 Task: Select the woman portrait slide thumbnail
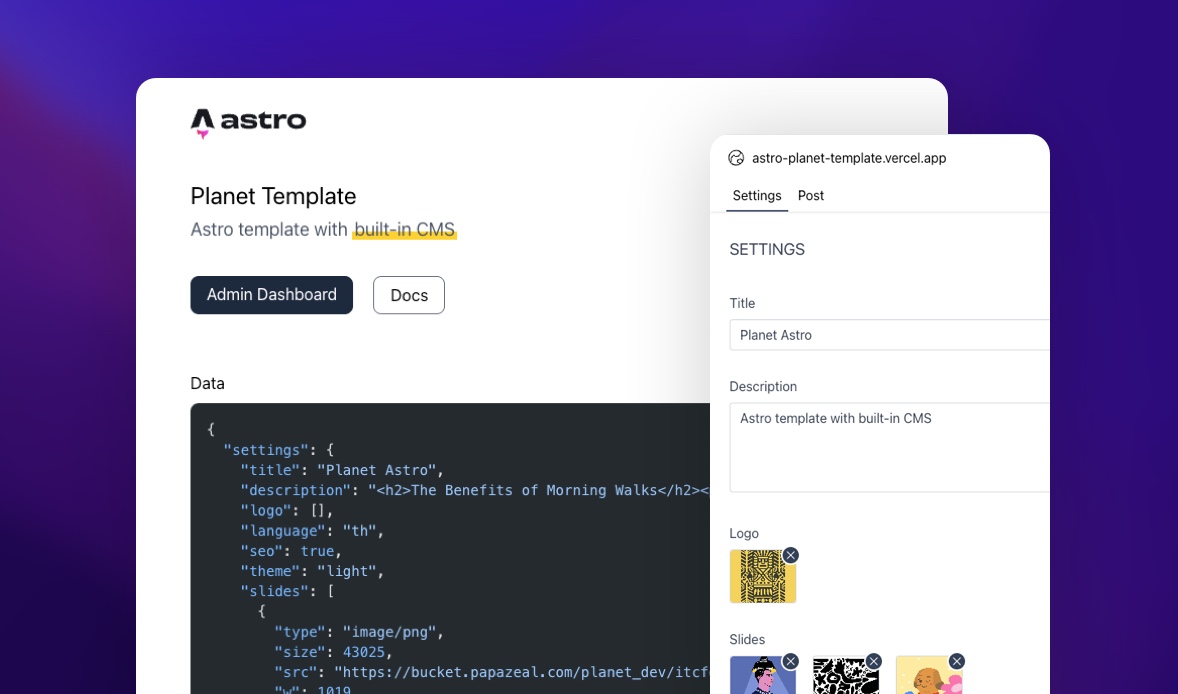[763, 675]
